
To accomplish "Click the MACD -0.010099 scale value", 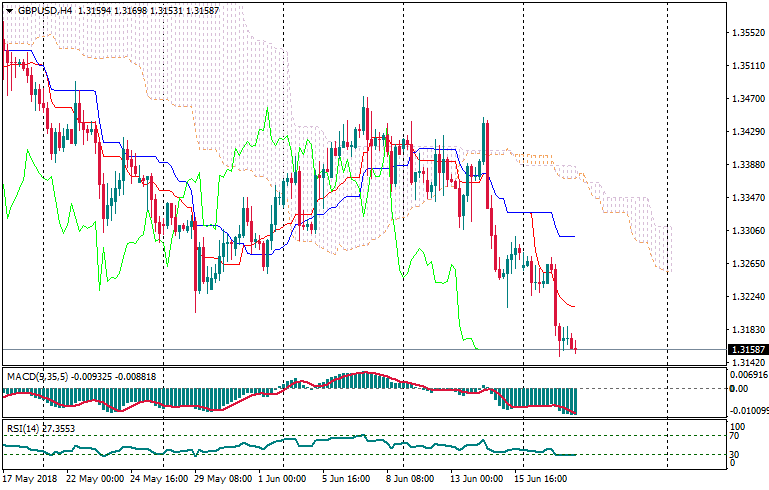I will pyautogui.click(x=748, y=410).
